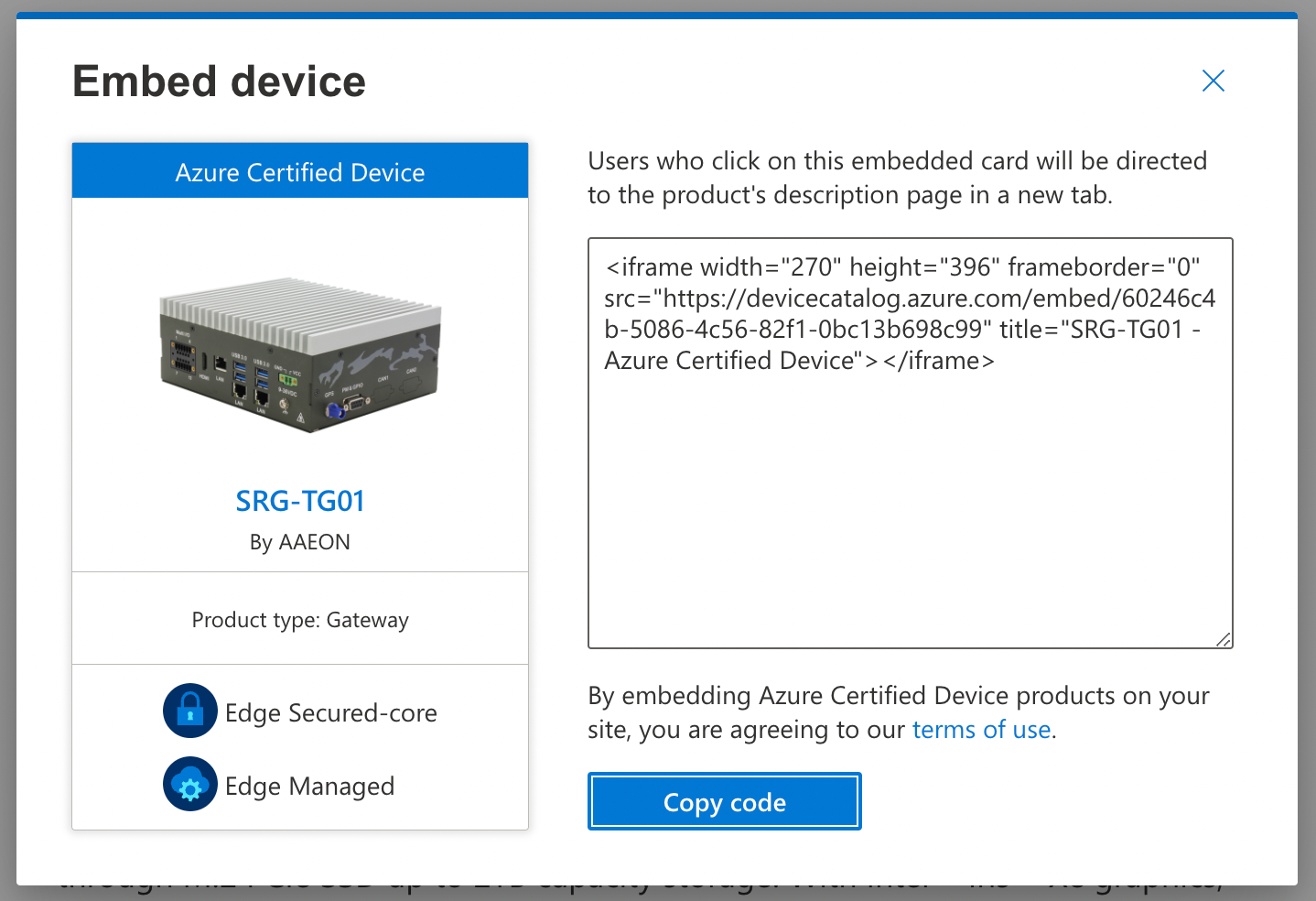Viewport: 1316px width, 901px height.
Task: Click the 'By embedding Azure Certified Device products' notice
Action: point(899,712)
